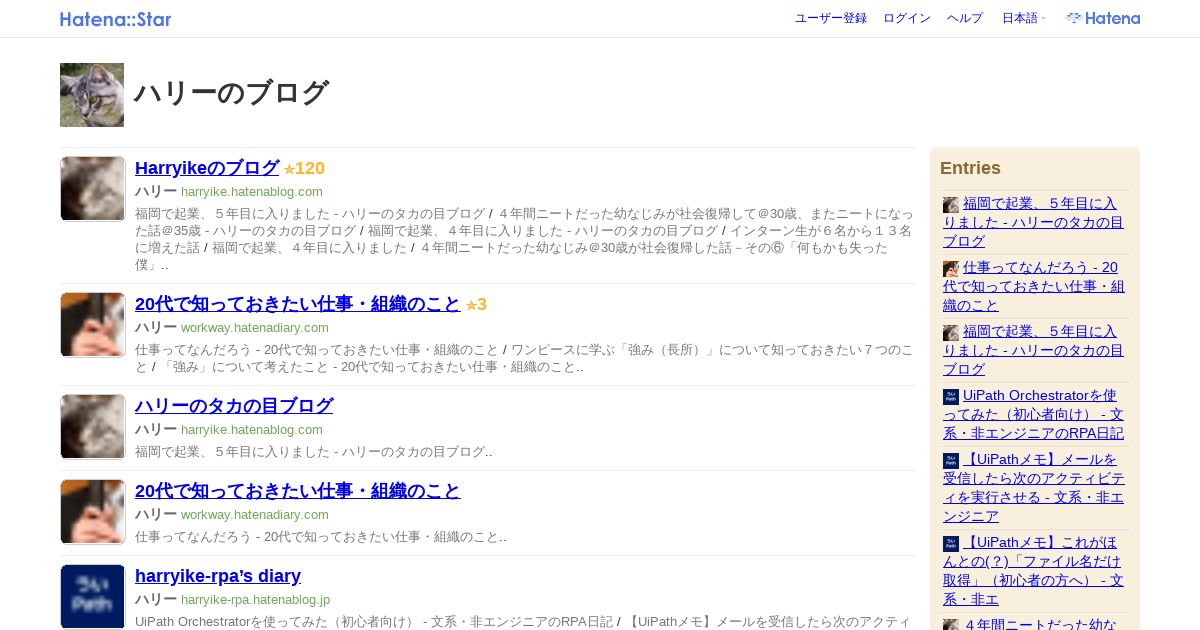Viewport: 1200px width, 630px height.
Task: Click the thumbnail for Harryikeのブログ entry
Action: point(93,189)
